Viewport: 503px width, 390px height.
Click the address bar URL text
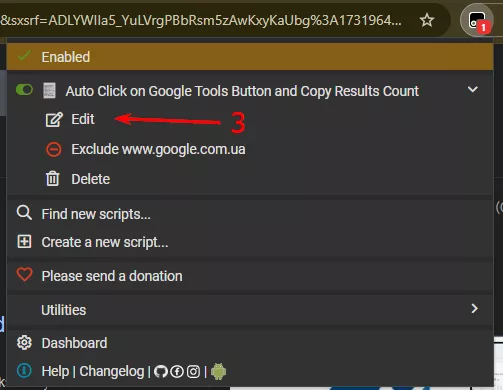201,21
